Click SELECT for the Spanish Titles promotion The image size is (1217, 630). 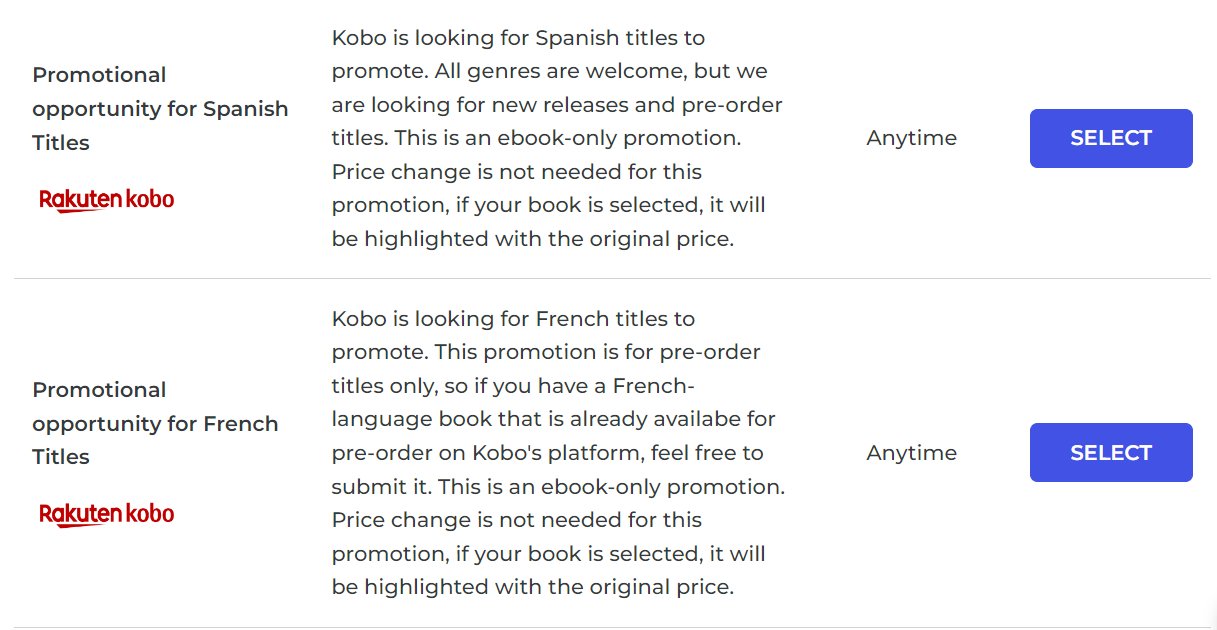pyautogui.click(x=1111, y=138)
